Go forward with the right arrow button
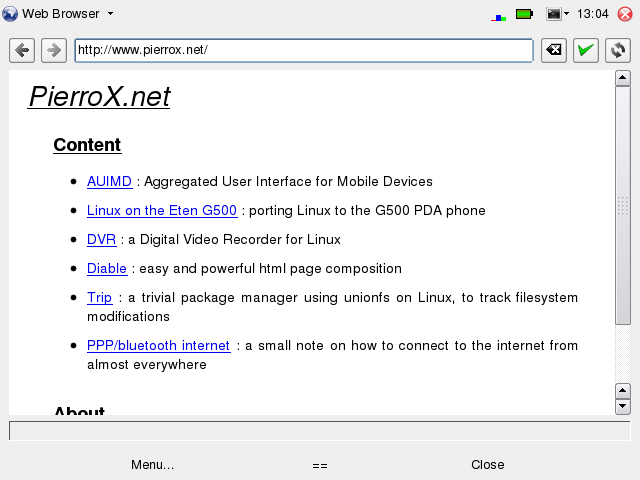 point(53,51)
